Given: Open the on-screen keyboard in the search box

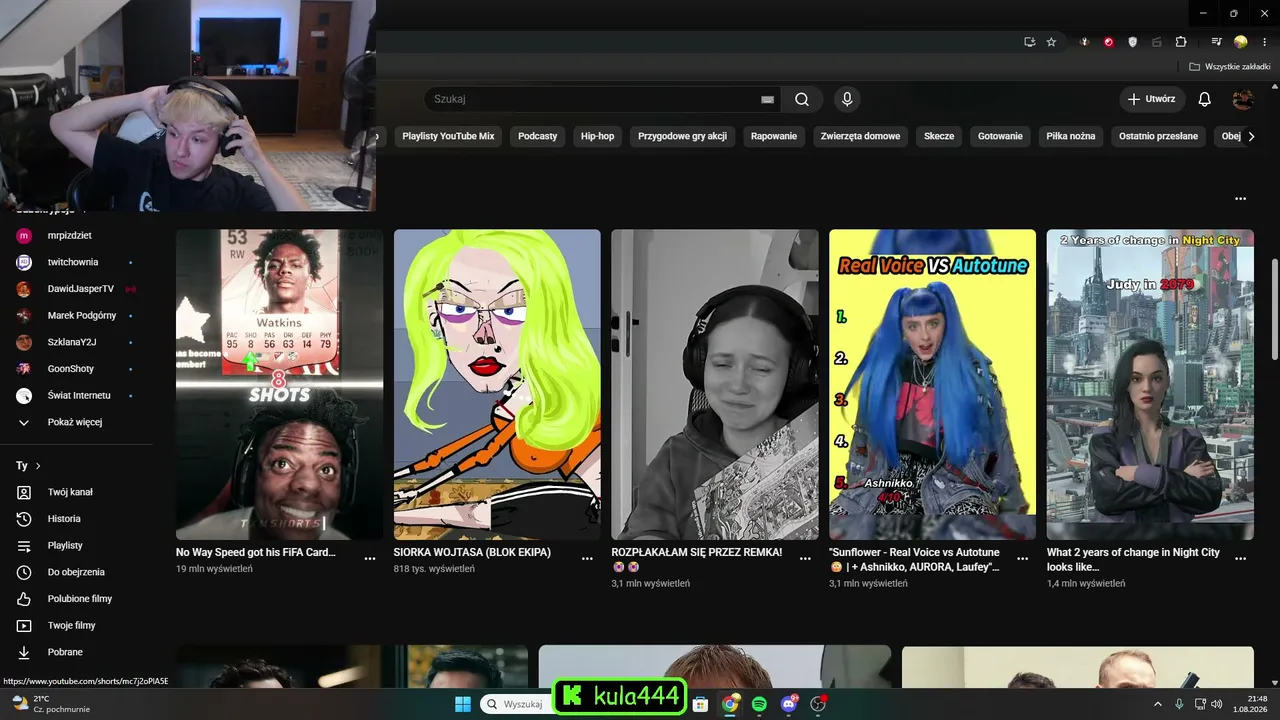Looking at the screenshot, I should [x=767, y=99].
